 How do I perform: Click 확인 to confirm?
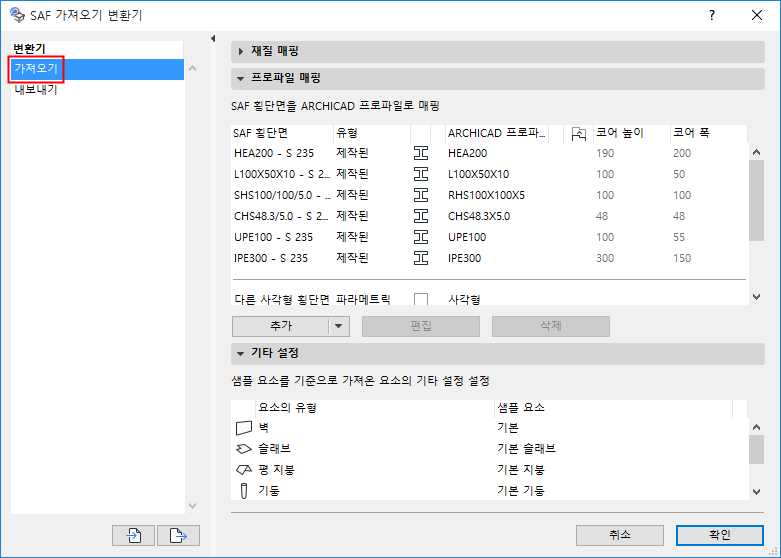[x=720, y=535]
